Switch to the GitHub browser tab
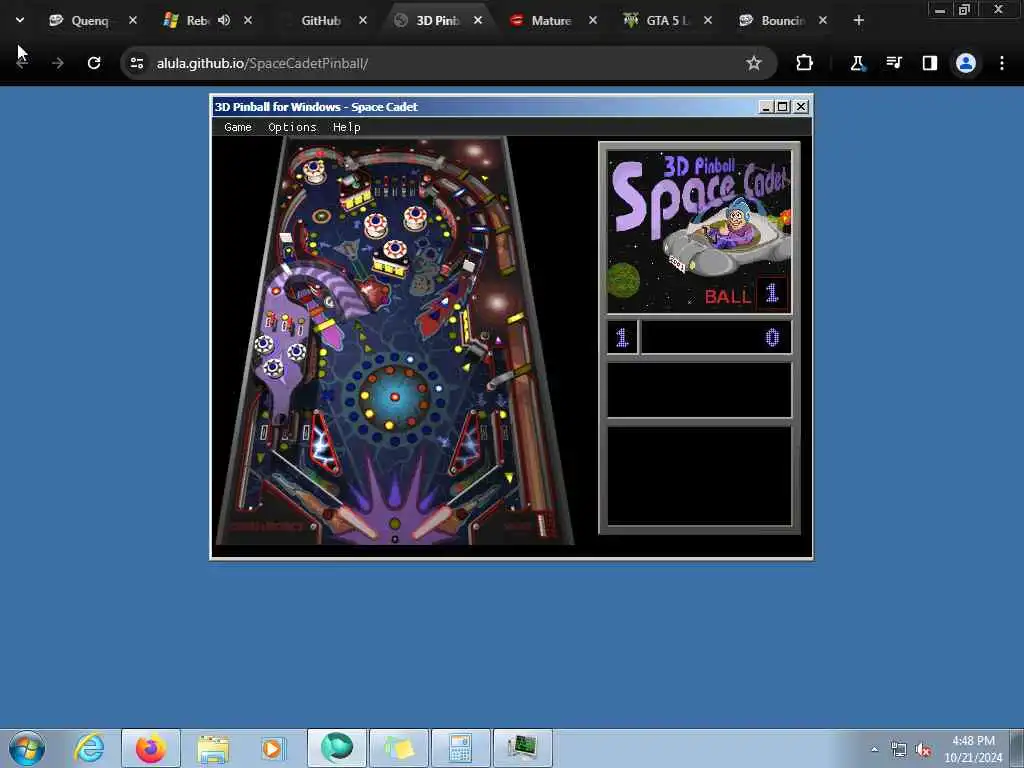Image resolution: width=1024 pixels, height=768 pixels. [x=321, y=21]
